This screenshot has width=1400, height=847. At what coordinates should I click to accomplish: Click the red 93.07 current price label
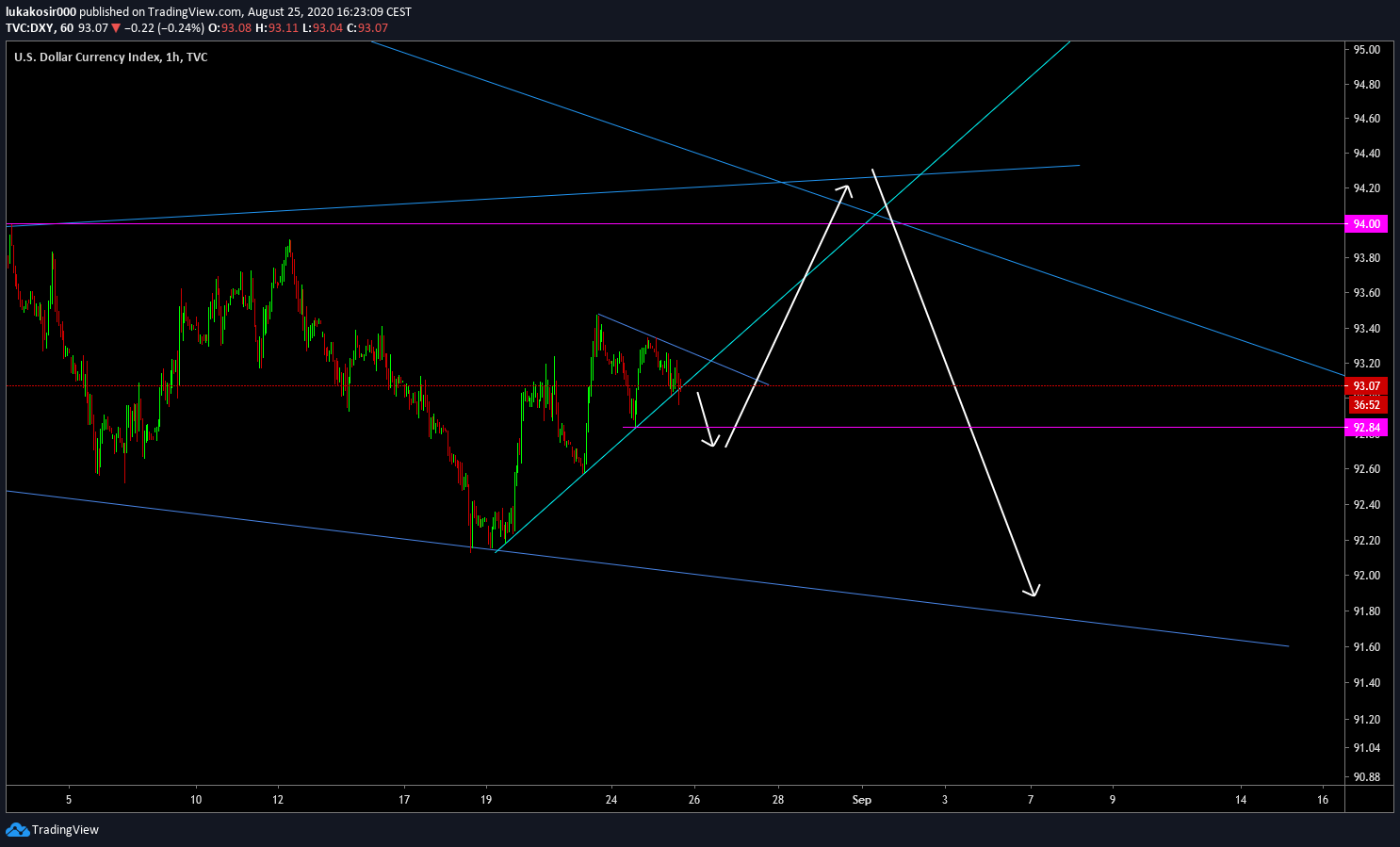point(1367,386)
